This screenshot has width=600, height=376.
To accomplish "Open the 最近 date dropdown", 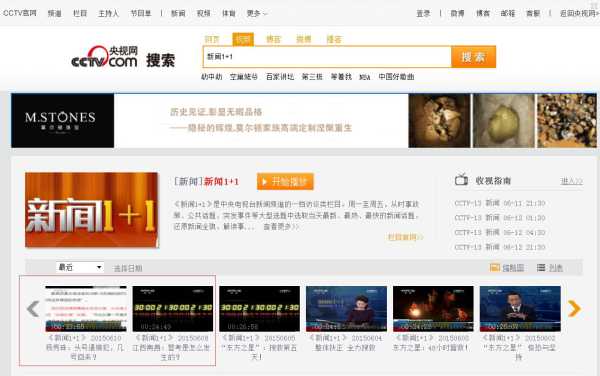I will [80, 267].
